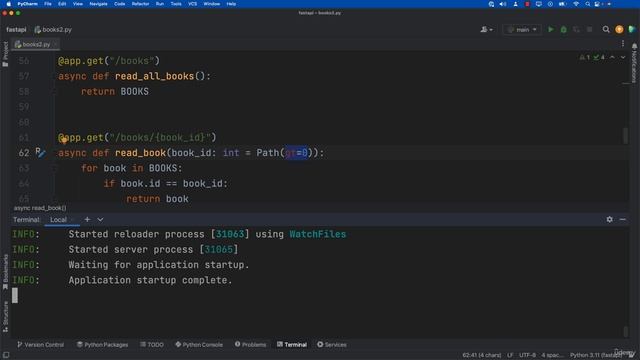The height and width of the screenshot is (360, 640).
Task: Go to next highlighted problem arrow
Action: (x=623, y=58)
